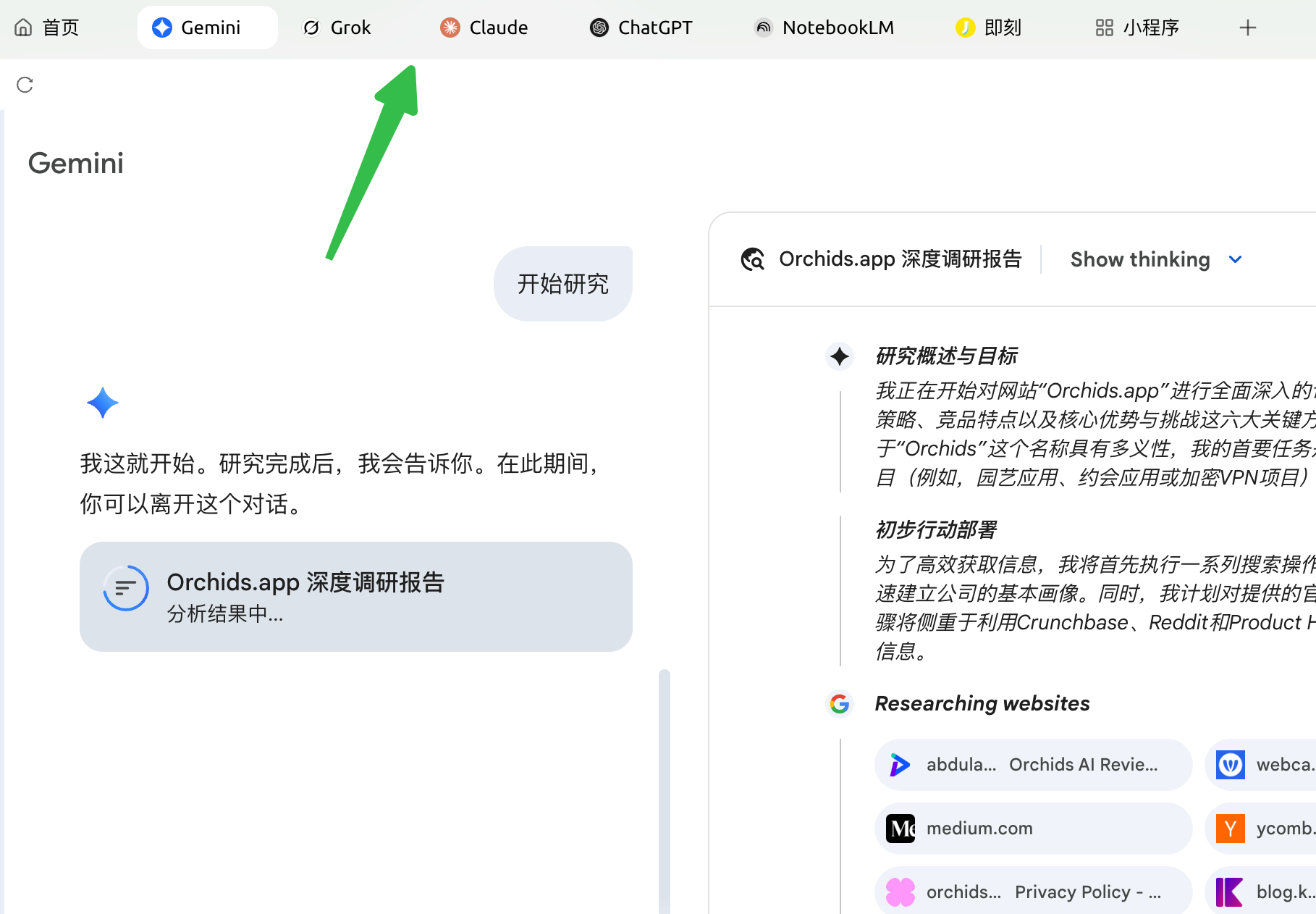Click the ChatGPT logo icon
This screenshot has height=914, width=1316.
[x=599, y=28]
